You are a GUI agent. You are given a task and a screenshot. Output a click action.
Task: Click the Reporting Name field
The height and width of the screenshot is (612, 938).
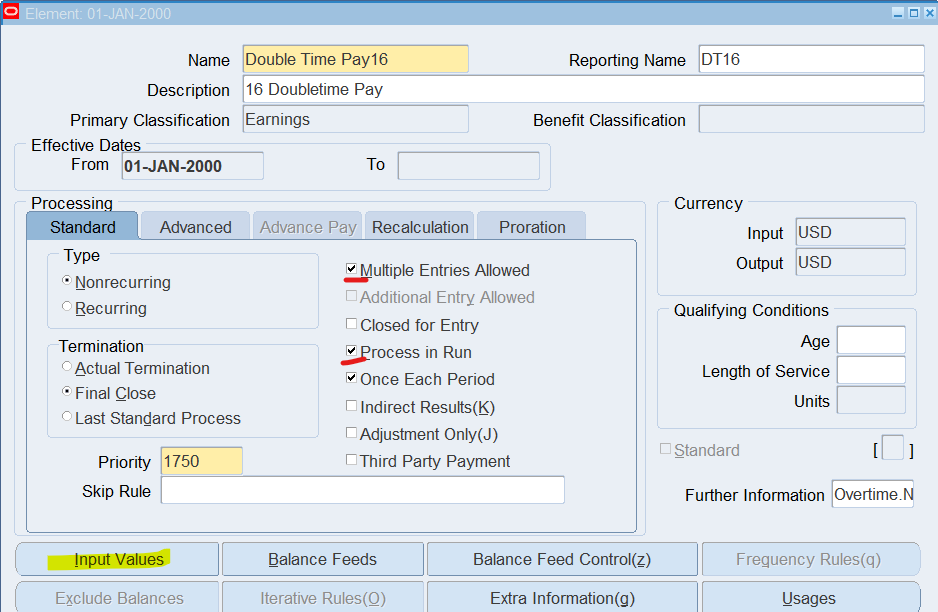(810, 59)
